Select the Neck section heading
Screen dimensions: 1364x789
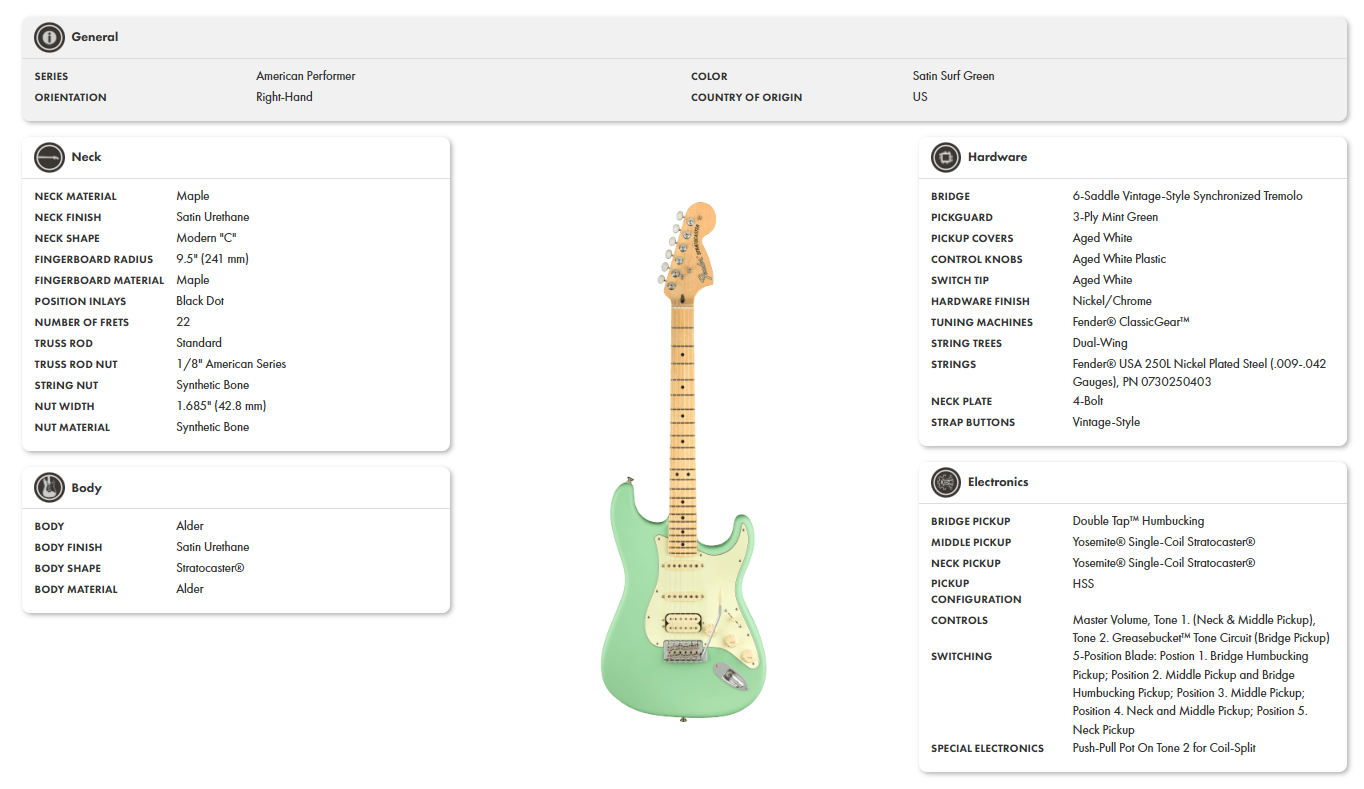(86, 157)
